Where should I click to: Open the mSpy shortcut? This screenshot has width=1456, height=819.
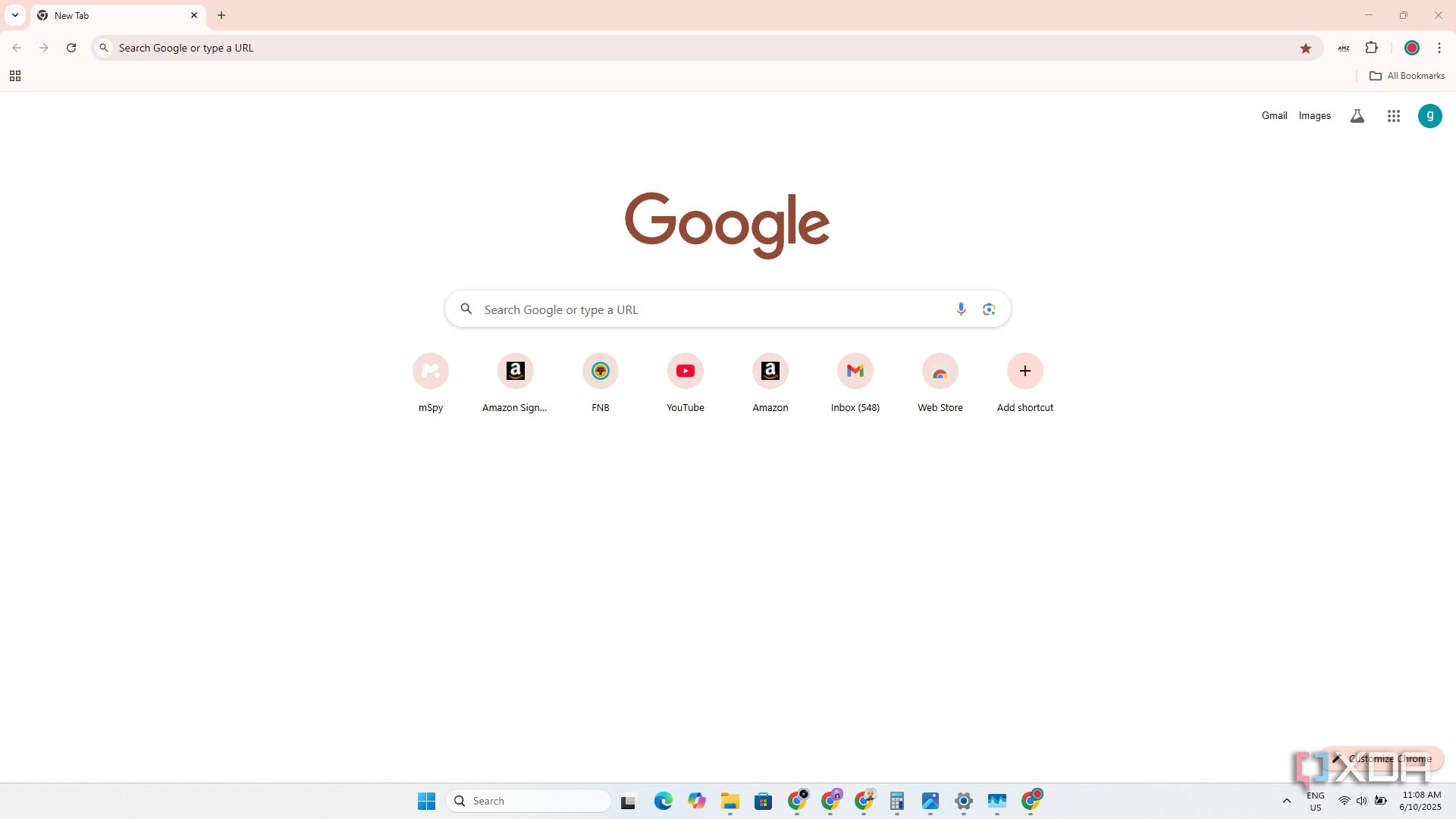tap(431, 383)
